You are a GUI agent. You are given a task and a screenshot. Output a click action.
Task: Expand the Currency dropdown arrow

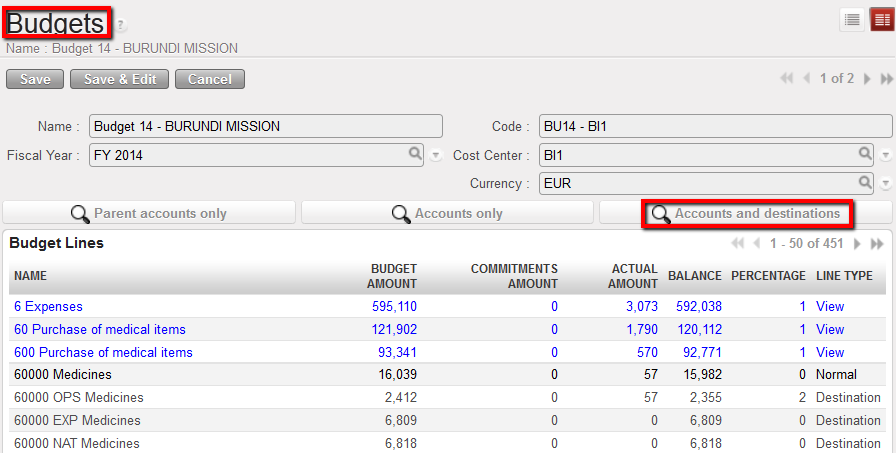pos(886,183)
